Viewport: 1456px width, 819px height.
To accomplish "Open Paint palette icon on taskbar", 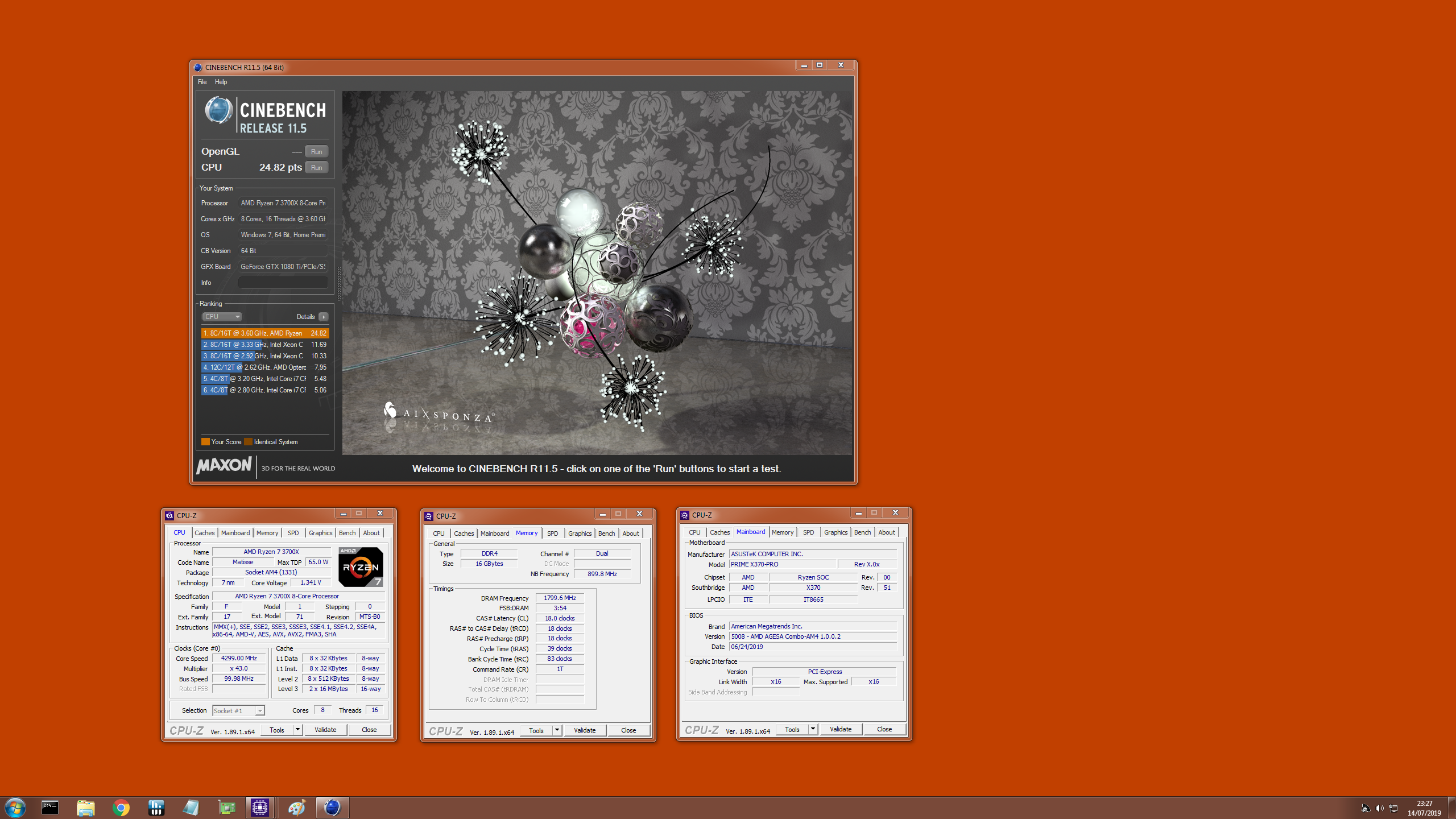I will click(x=296, y=808).
